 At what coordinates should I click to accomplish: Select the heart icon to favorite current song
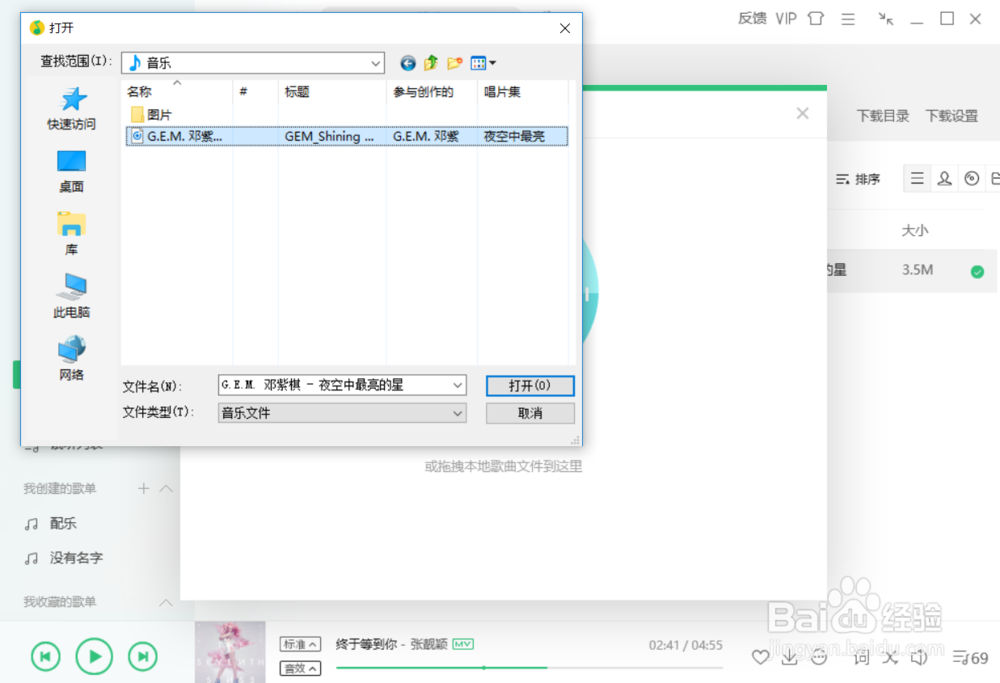coord(760,657)
